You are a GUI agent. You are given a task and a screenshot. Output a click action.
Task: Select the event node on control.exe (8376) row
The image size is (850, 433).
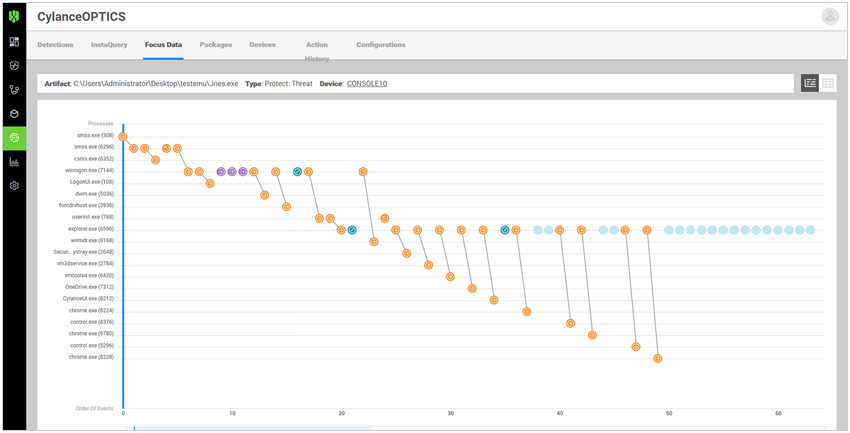570,324
